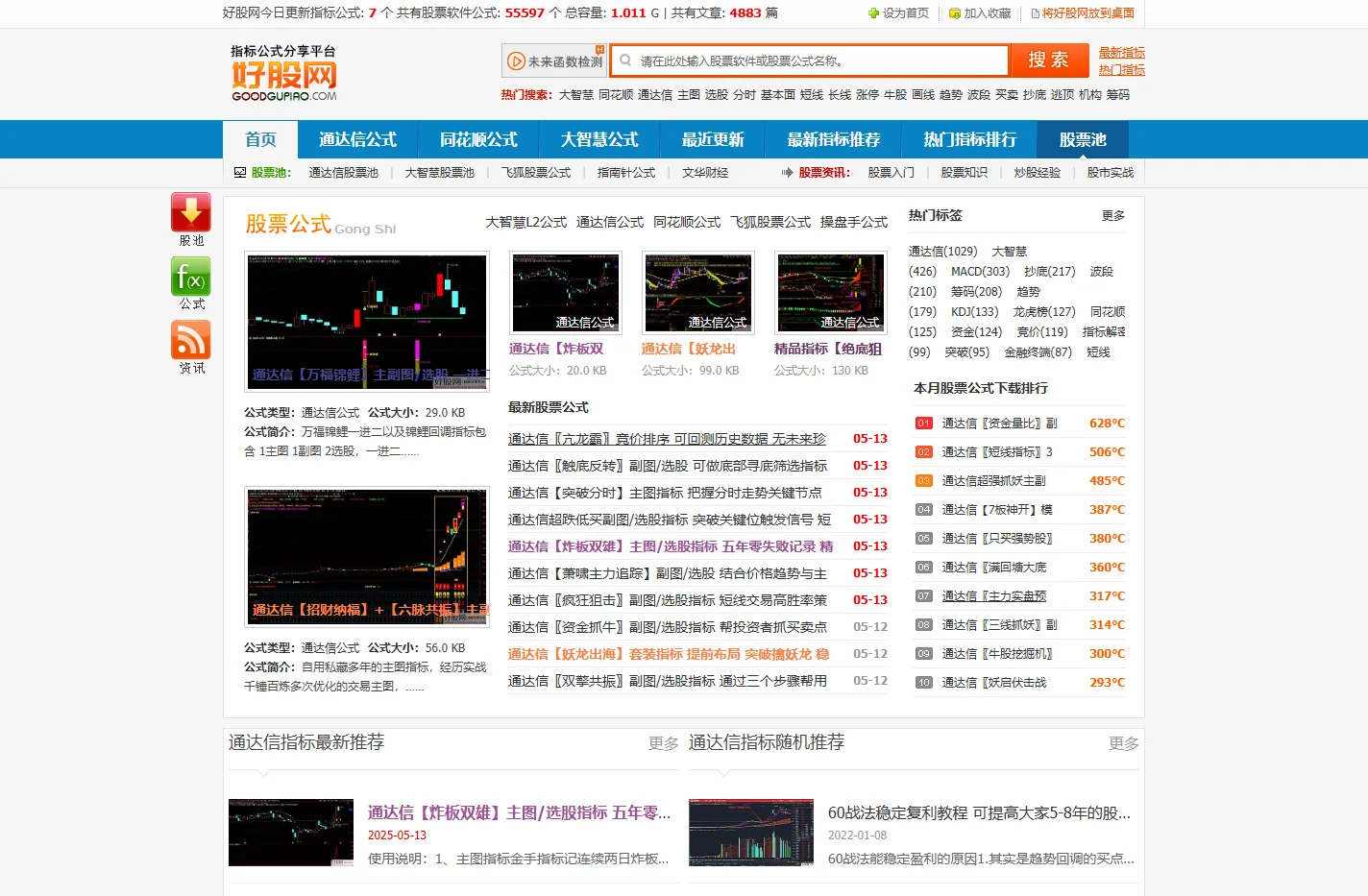
Task: Open the red 股池 download icon
Action: 191,212
